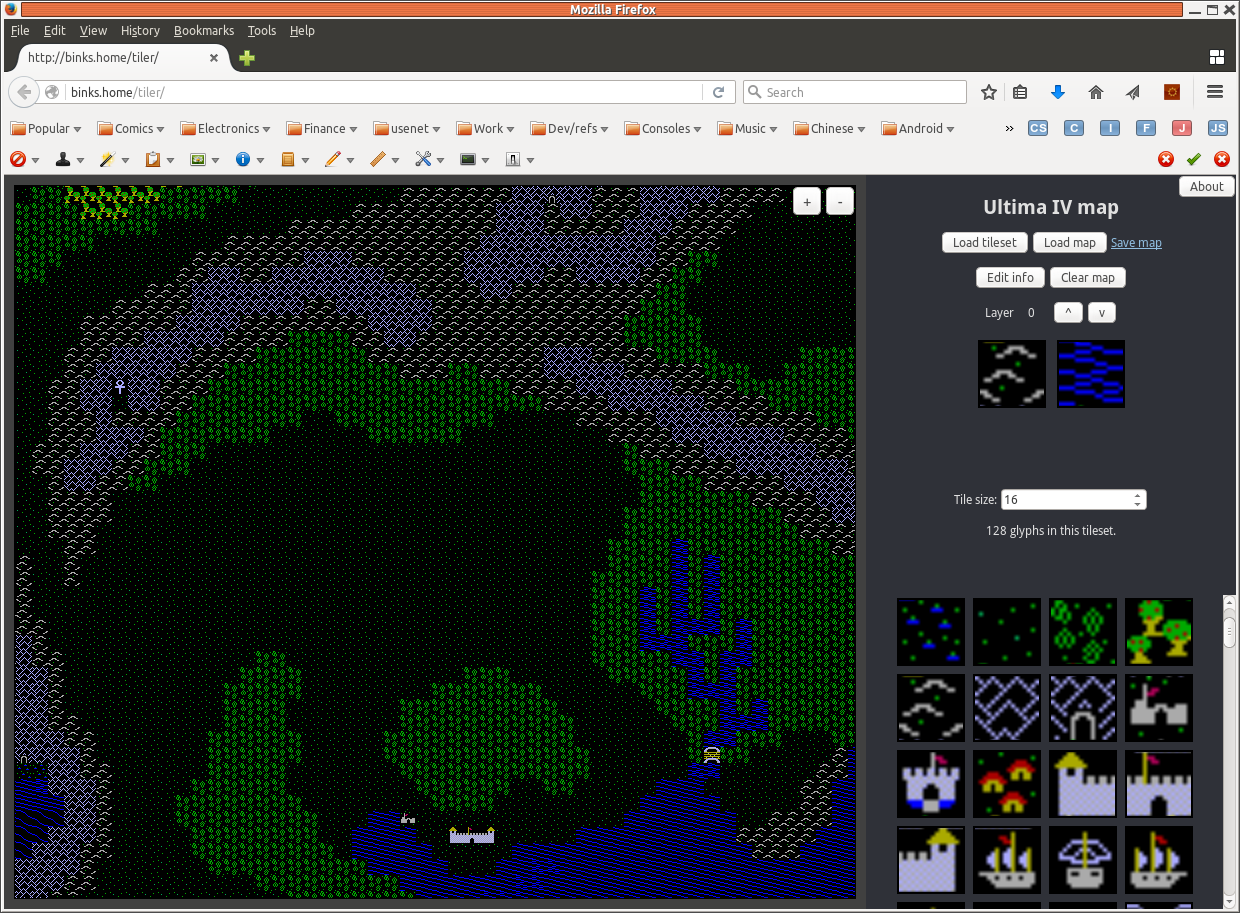Screen dimensions: 1240x913
Task: Click the Load map button
Action: coord(1069,242)
